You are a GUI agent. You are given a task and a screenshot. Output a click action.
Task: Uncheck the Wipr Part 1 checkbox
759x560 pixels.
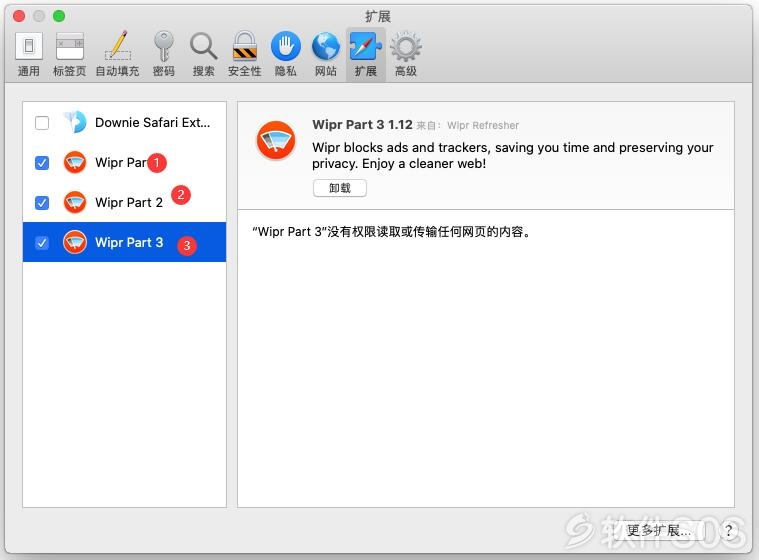point(42,163)
